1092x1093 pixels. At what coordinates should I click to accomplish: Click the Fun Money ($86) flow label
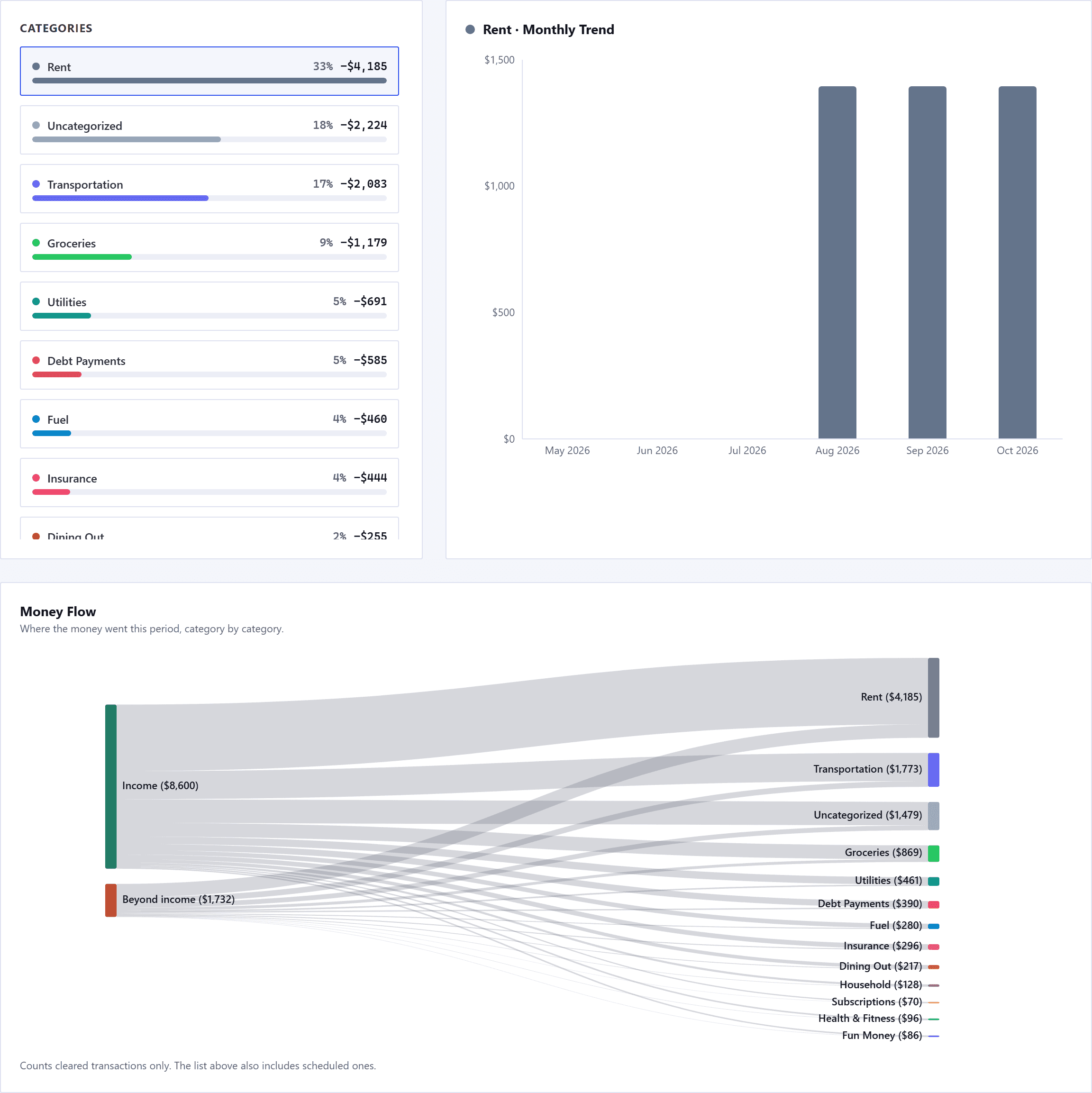click(882, 1035)
